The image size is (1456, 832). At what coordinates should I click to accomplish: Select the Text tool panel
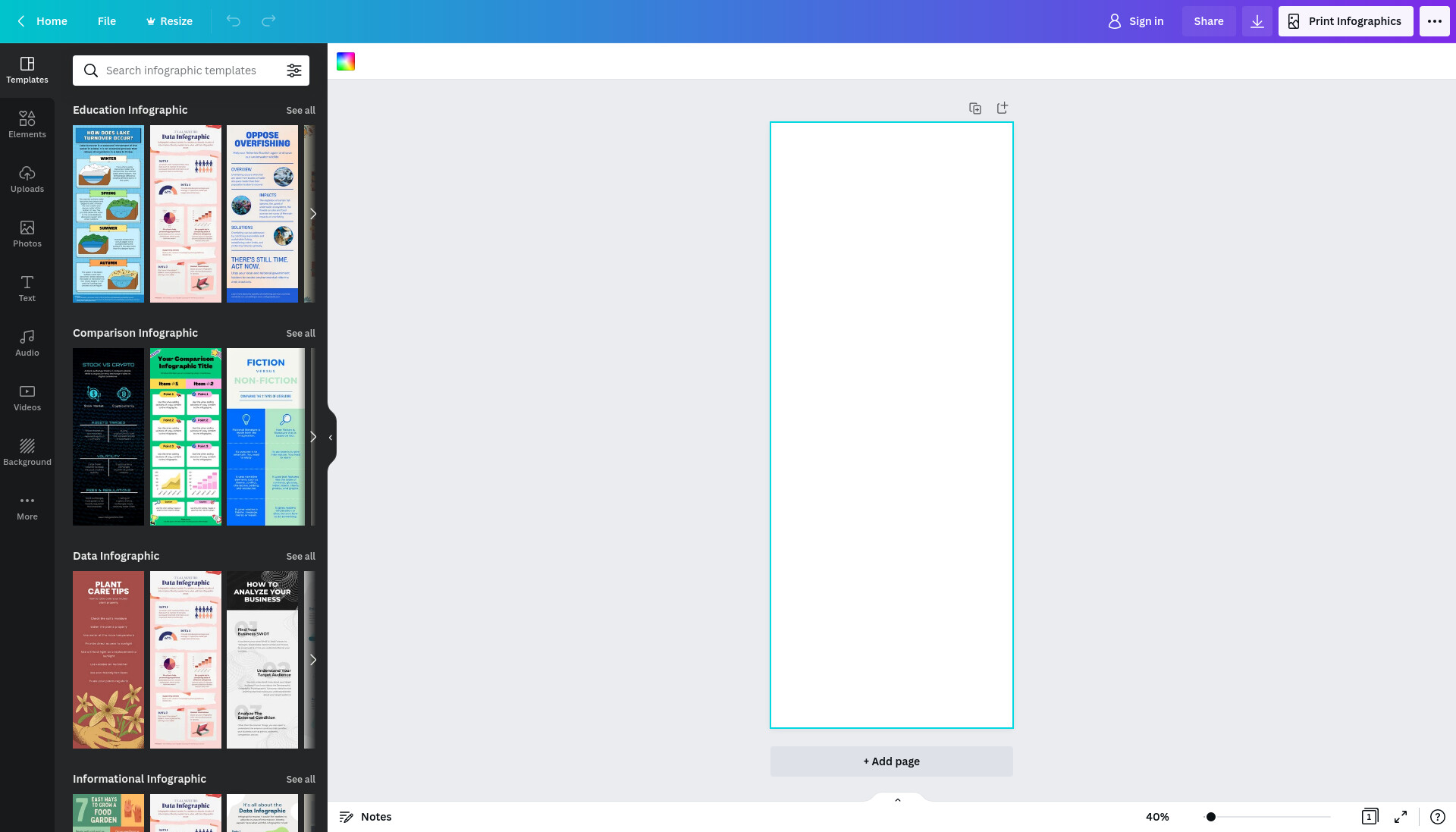coord(27,288)
